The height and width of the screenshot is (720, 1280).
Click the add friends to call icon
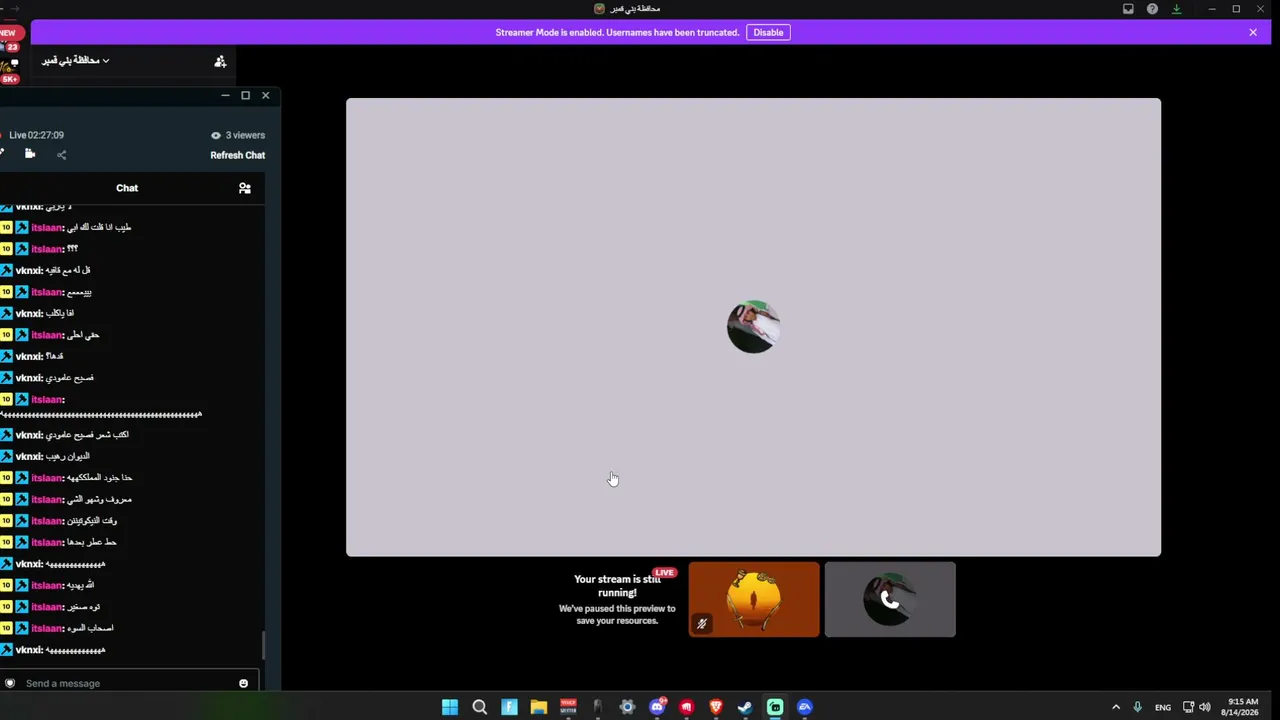point(220,61)
